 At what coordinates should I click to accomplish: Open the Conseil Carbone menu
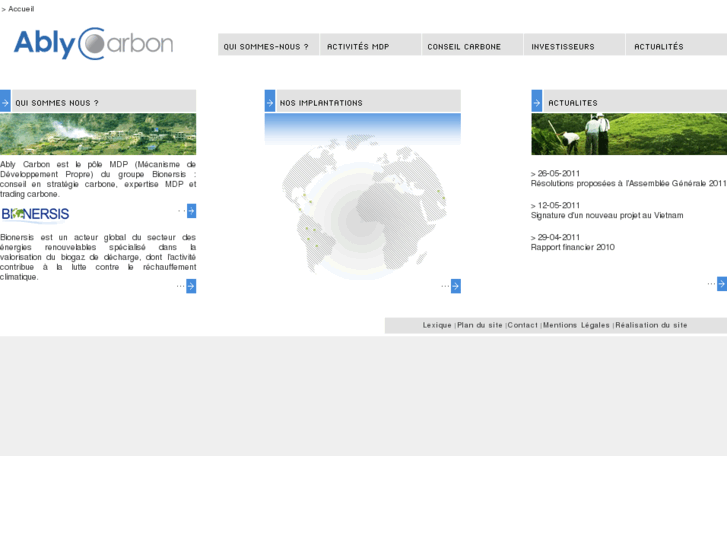click(x=472, y=45)
